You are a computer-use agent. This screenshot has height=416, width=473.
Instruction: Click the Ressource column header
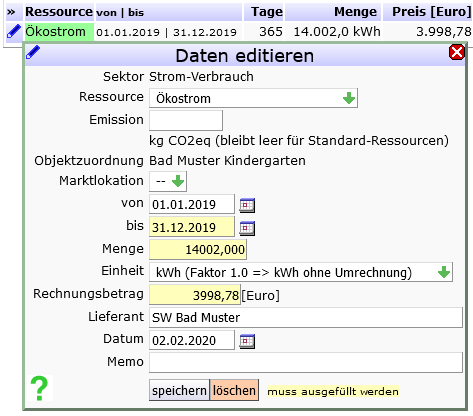tap(59, 12)
